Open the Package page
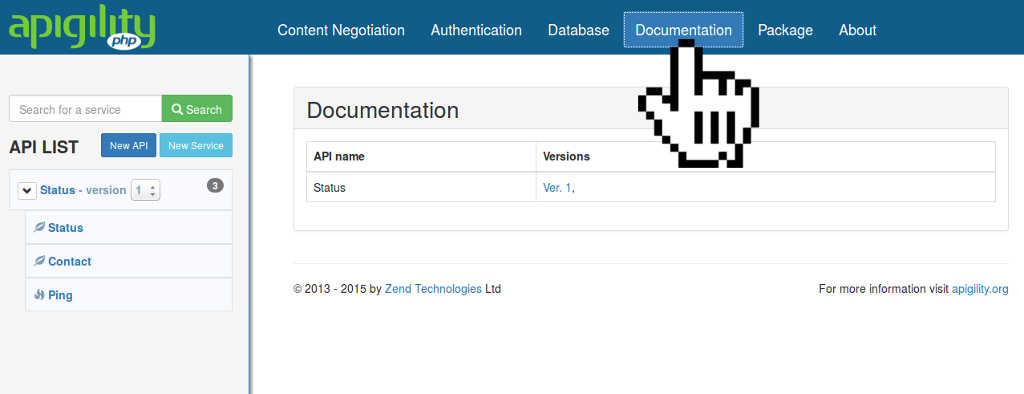Image resolution: width=1024 pixels, height=394 pixels. [x=785, y=30]
